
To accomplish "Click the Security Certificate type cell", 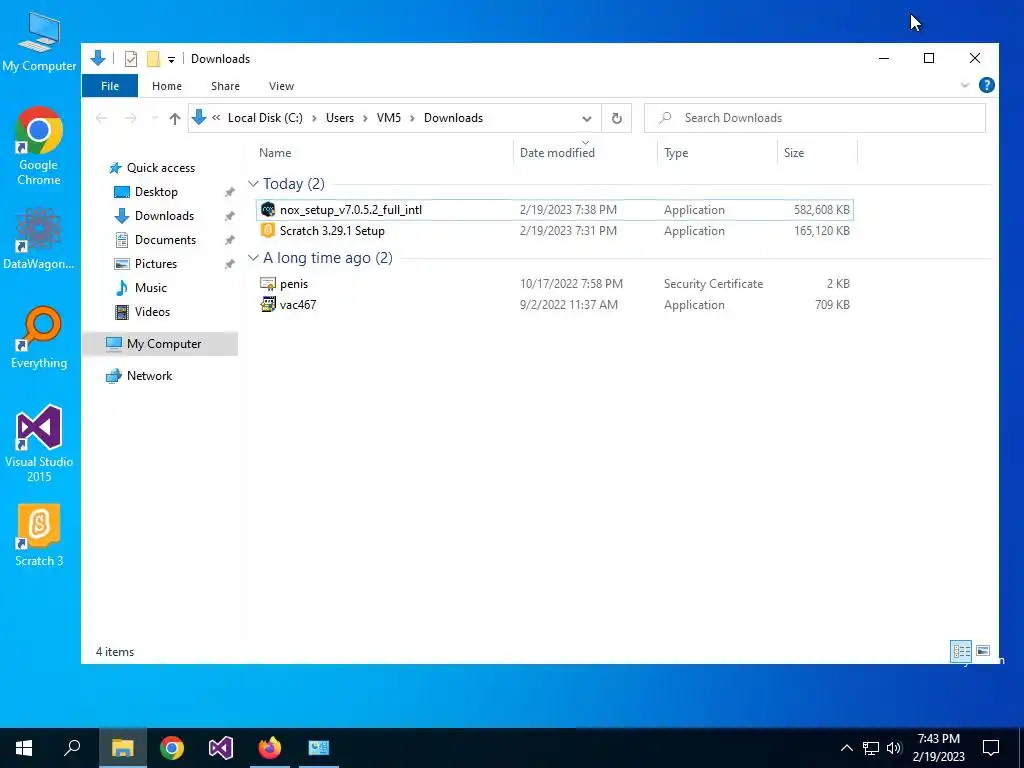I will [x=713, y=283].
